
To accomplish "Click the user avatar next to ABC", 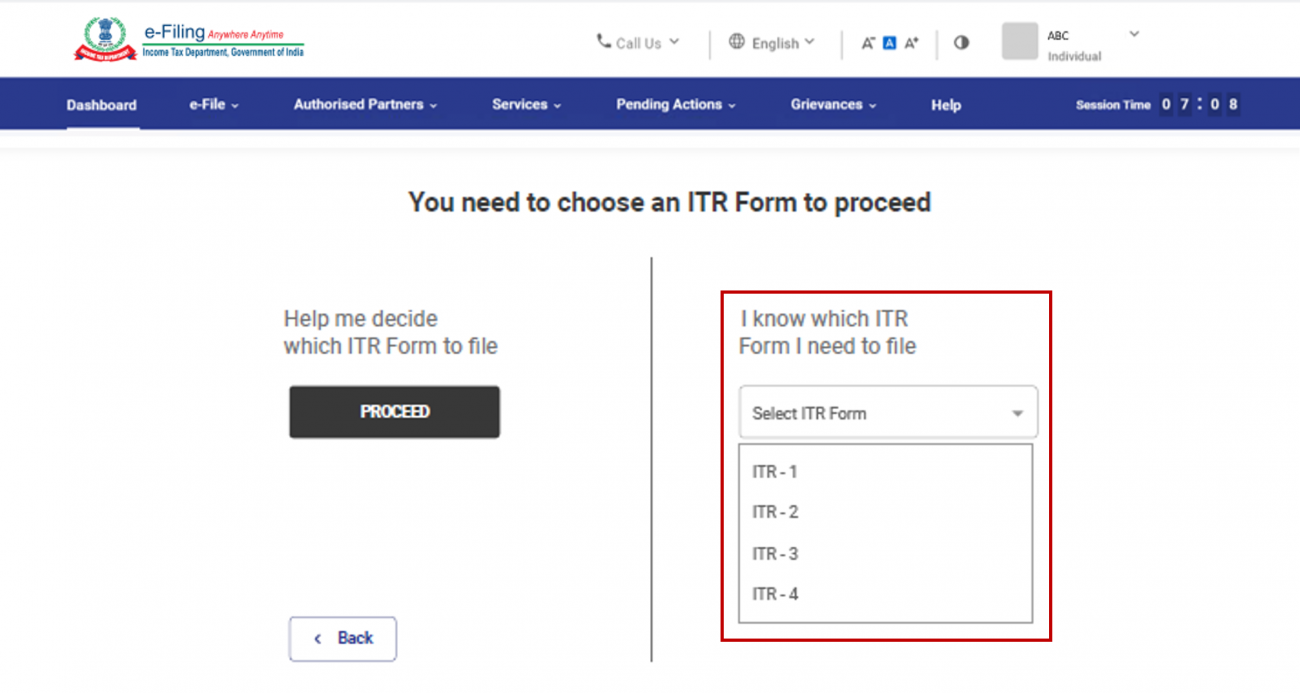I will [x=1019, y=41].
